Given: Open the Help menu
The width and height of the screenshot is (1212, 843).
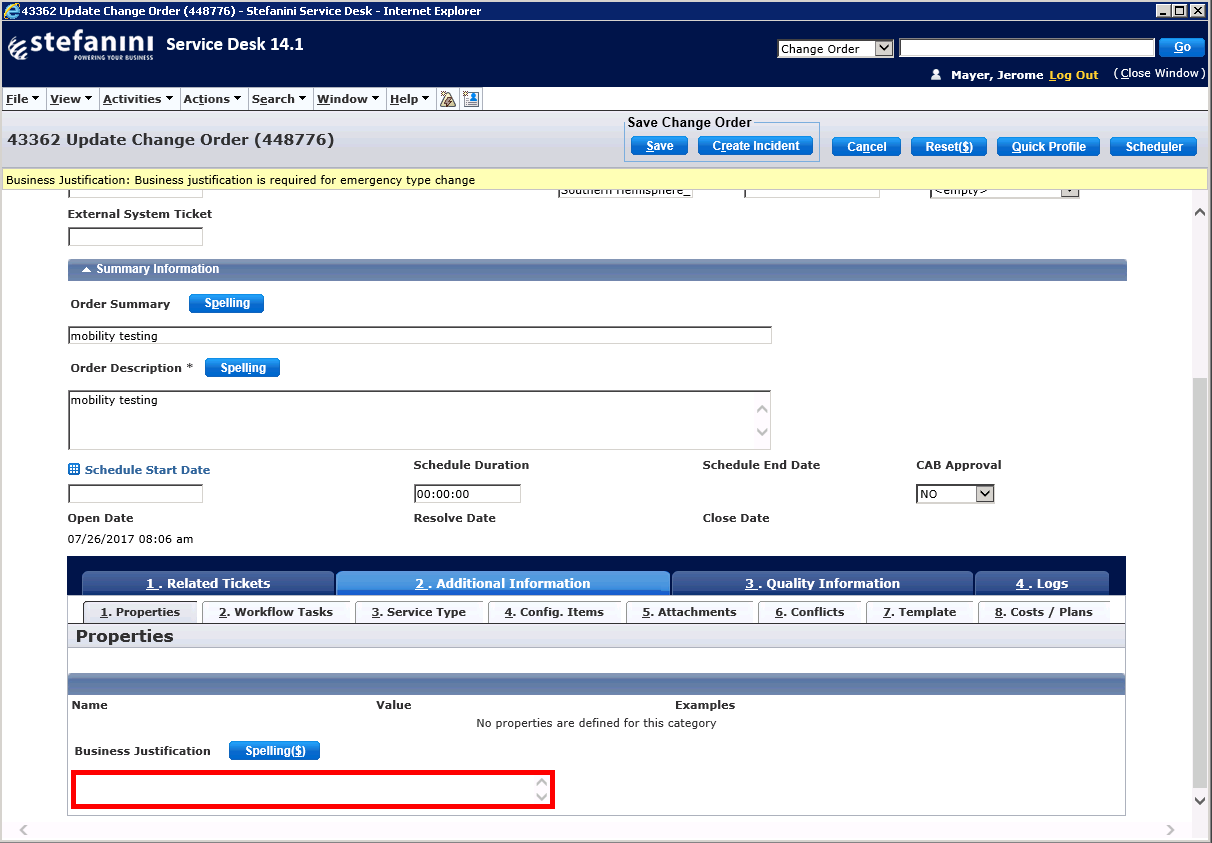Looking at the screenshot, I should (409, 99).
